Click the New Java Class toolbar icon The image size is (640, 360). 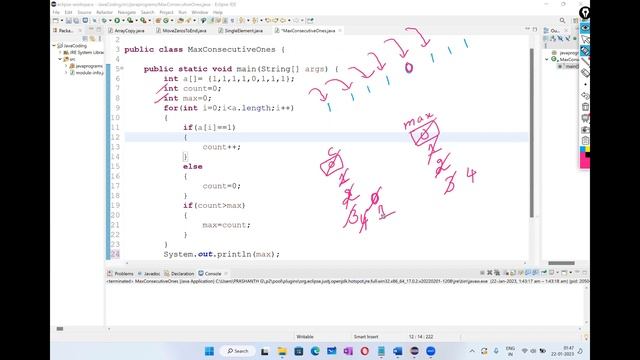(165, 20)
